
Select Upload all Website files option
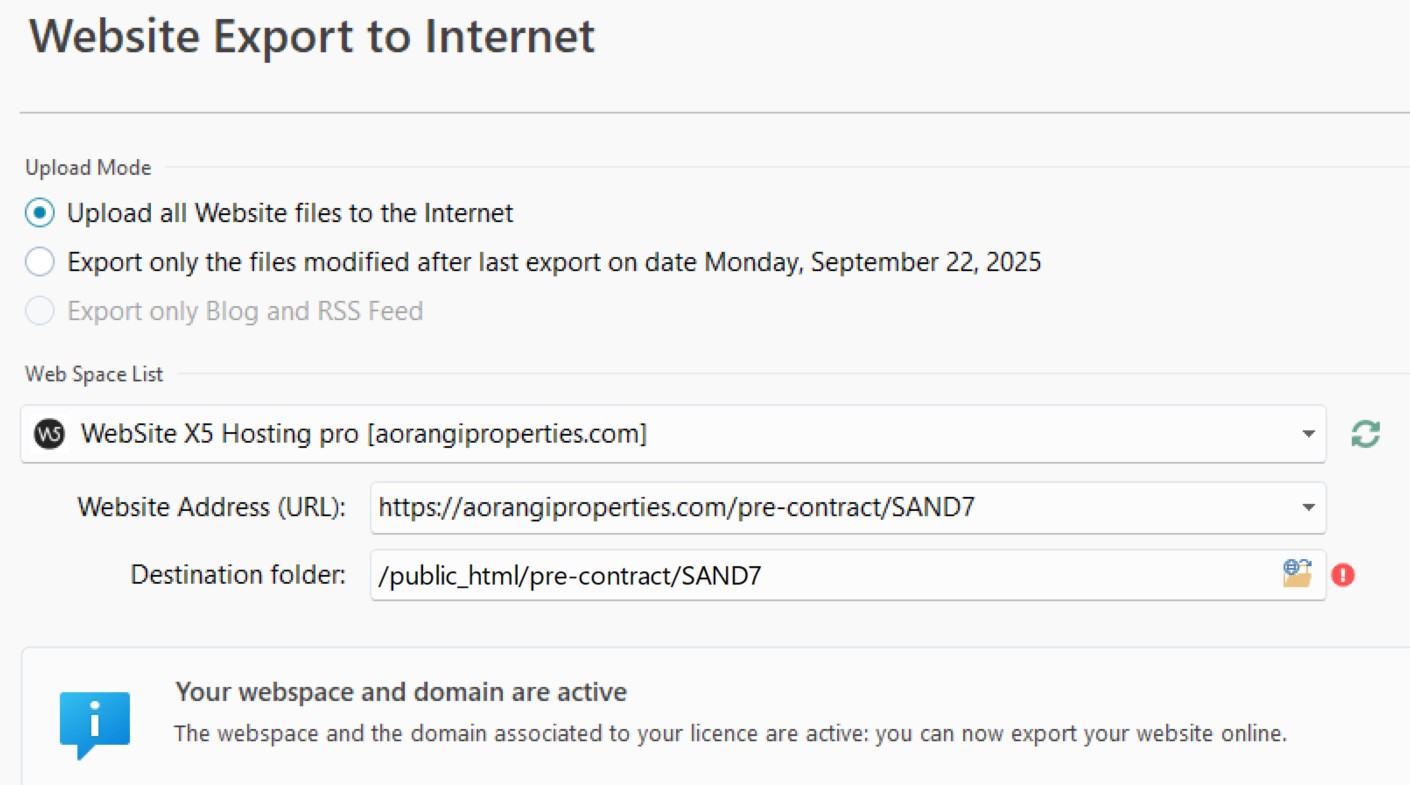point(40,213)
